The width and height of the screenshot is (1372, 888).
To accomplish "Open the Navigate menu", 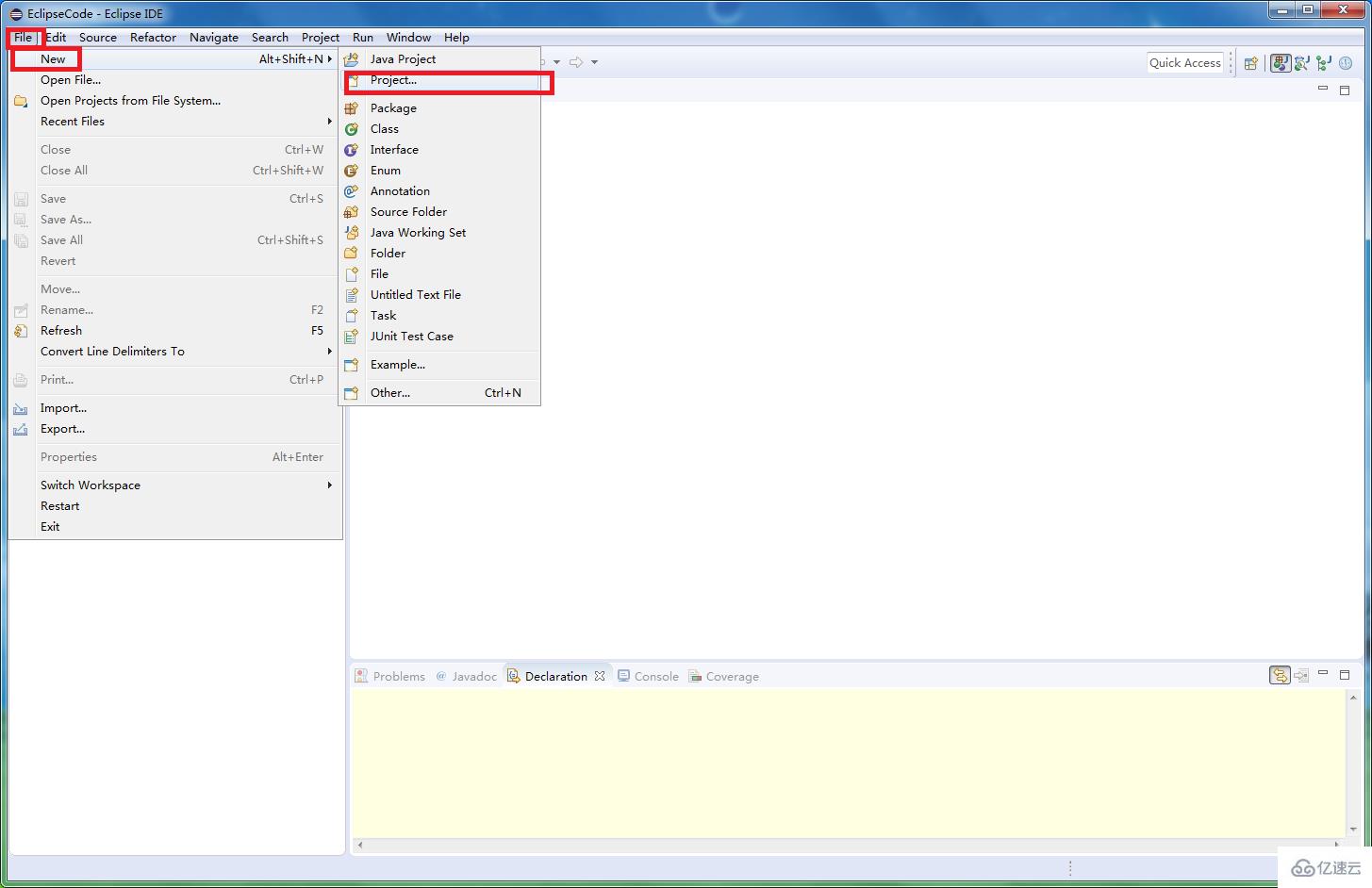I will 214,38.
